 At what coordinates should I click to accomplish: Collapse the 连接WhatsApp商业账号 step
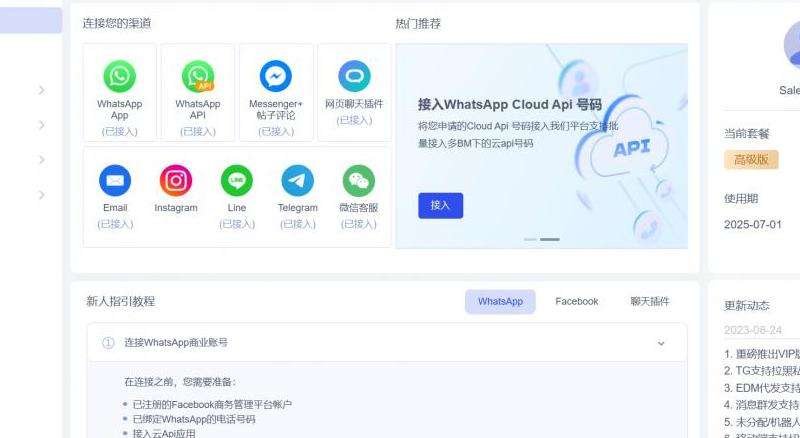pos(661,343)
